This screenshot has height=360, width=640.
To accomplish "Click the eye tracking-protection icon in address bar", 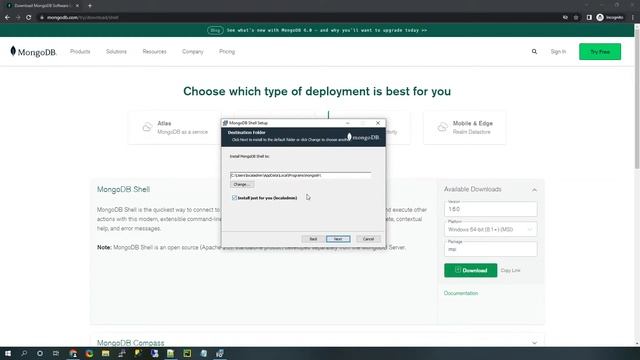I will pos(565,18).
